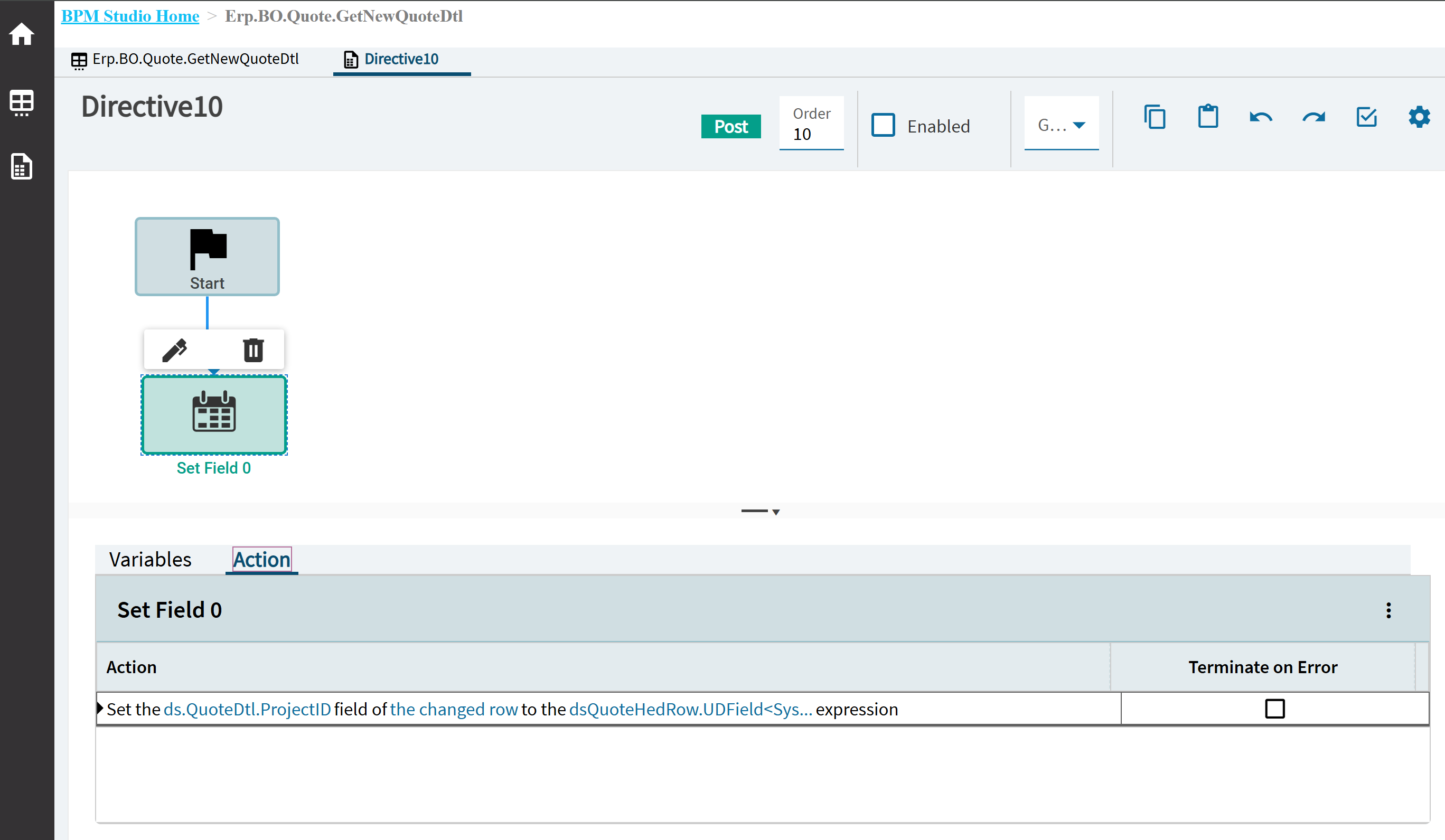Delete the node with the trash icon
Viewport: 1445px width, 840px height.
coord(253,350)
